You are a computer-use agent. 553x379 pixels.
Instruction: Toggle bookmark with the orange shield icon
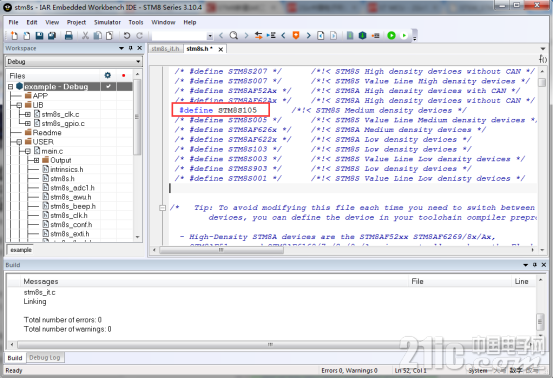[x=296, y=36]
